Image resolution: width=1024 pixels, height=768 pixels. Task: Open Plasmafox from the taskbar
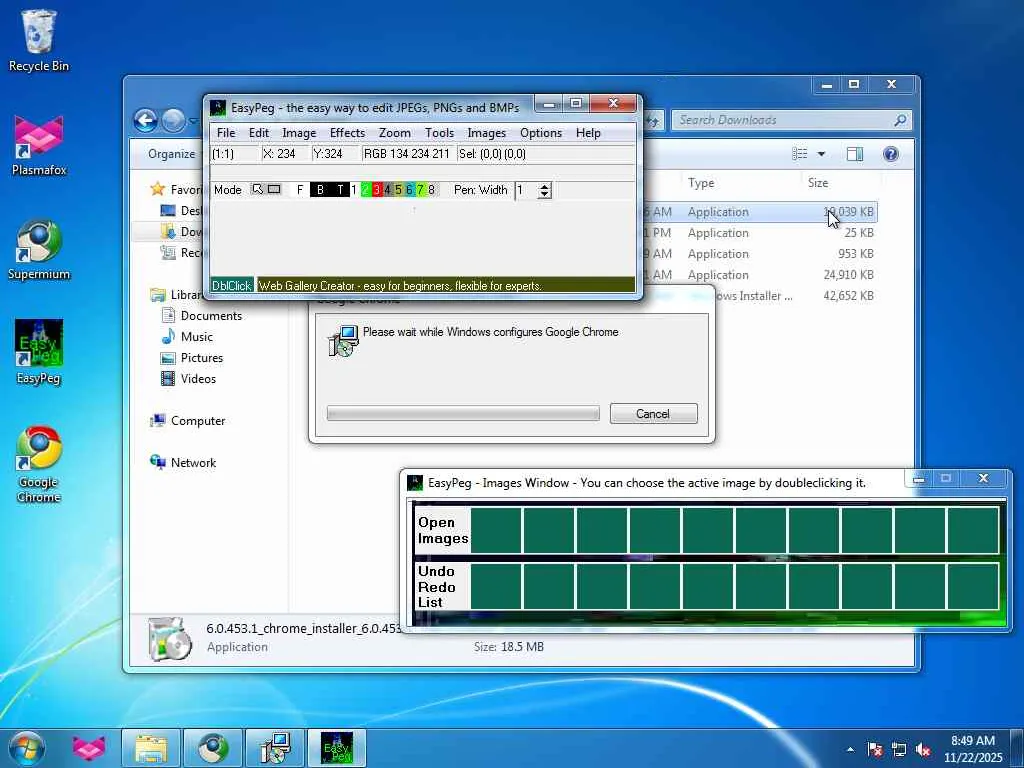(88, 748)
